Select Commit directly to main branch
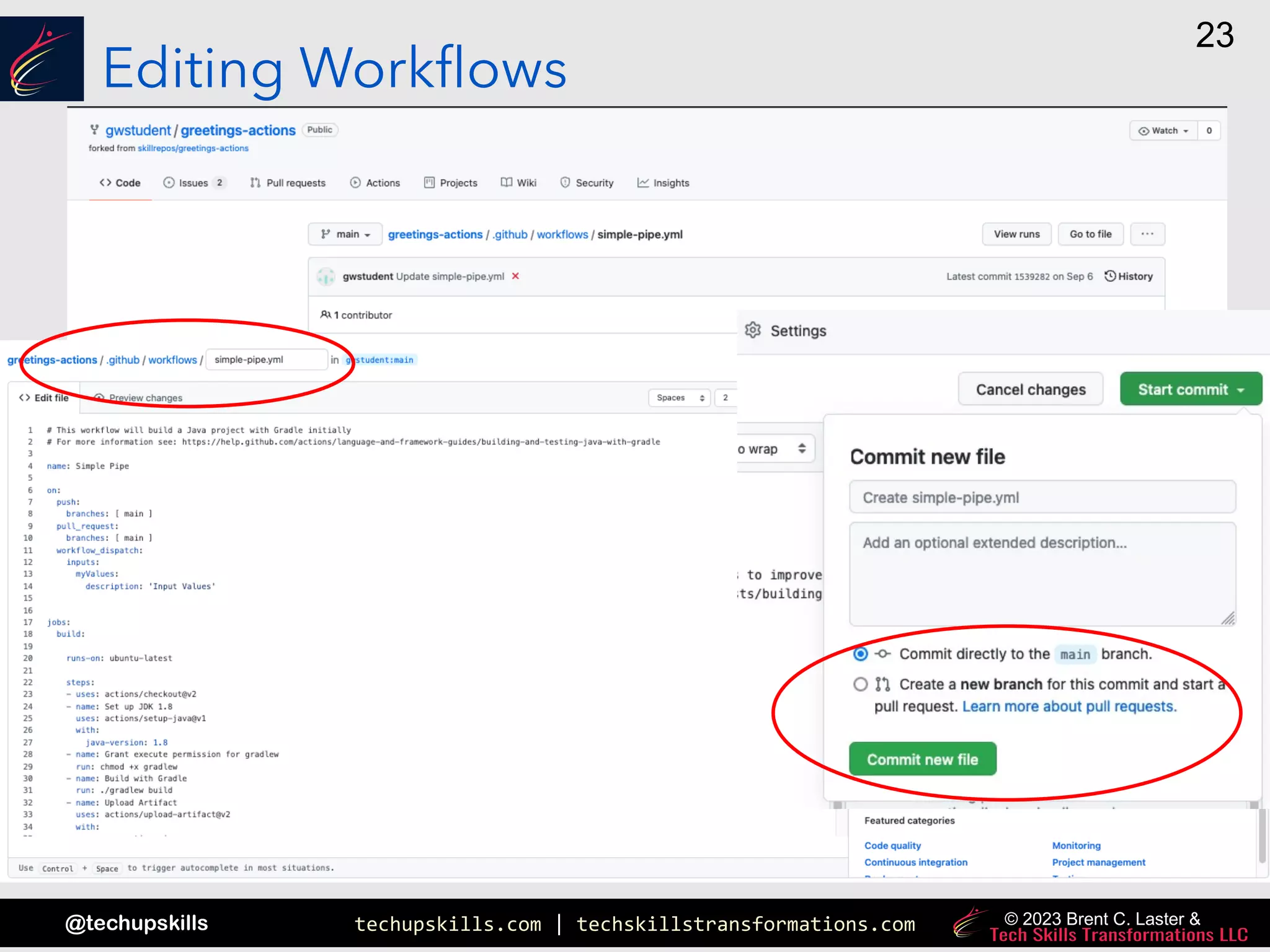This screenshot has height=952, width=1270. [861, 654]
